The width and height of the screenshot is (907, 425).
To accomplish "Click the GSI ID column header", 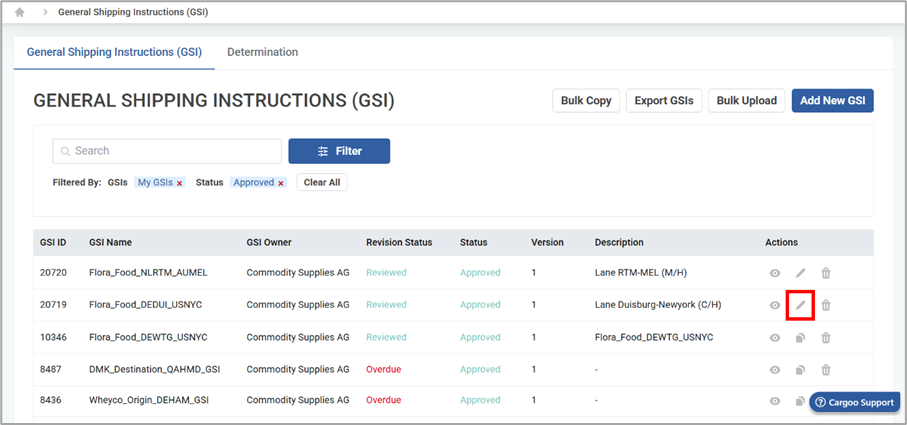I will (x=53, y=242).
